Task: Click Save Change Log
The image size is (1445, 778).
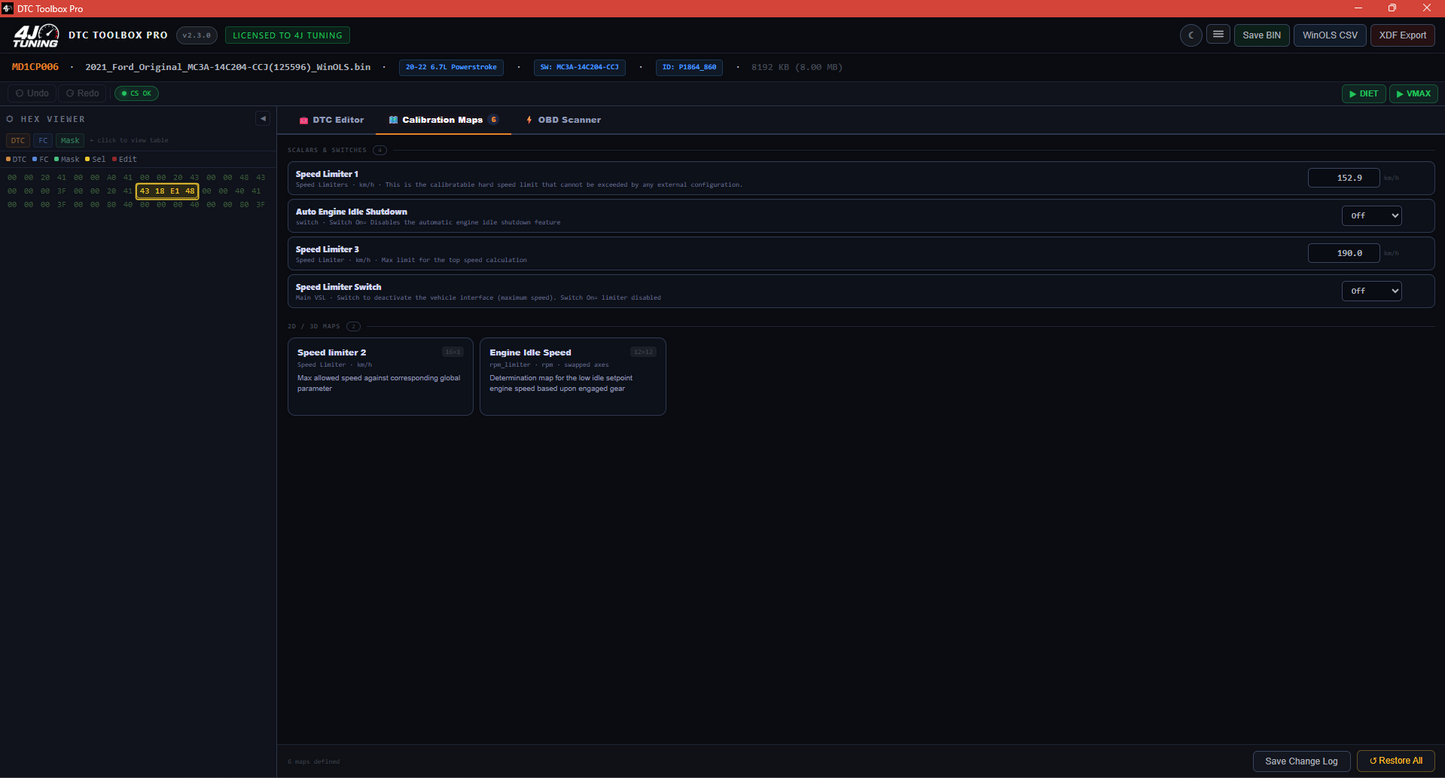Action: click(x=1301, y=761)
